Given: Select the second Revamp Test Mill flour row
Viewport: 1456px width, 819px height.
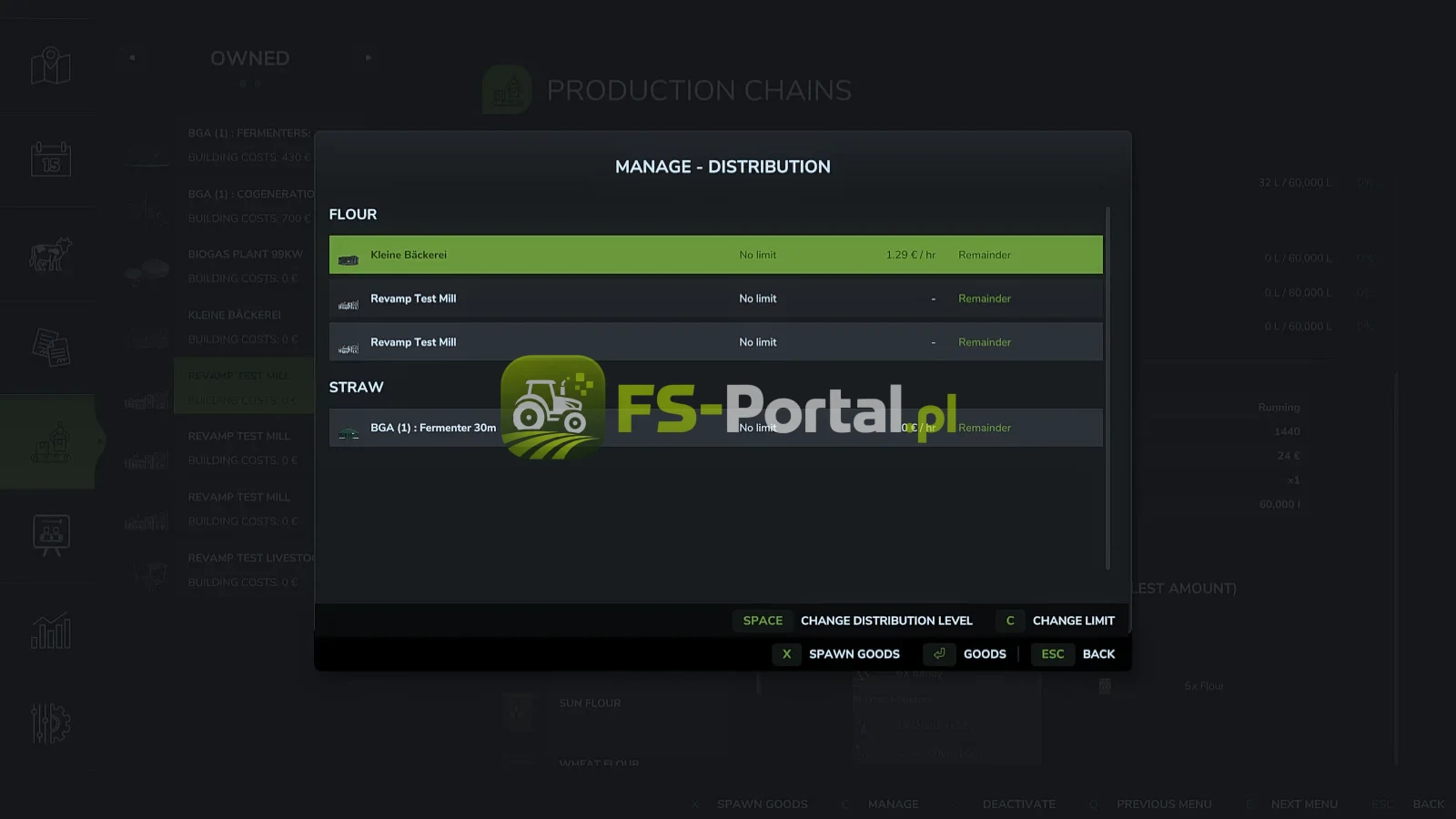Looking at the screenshot, I should click(x=716, y=342).
